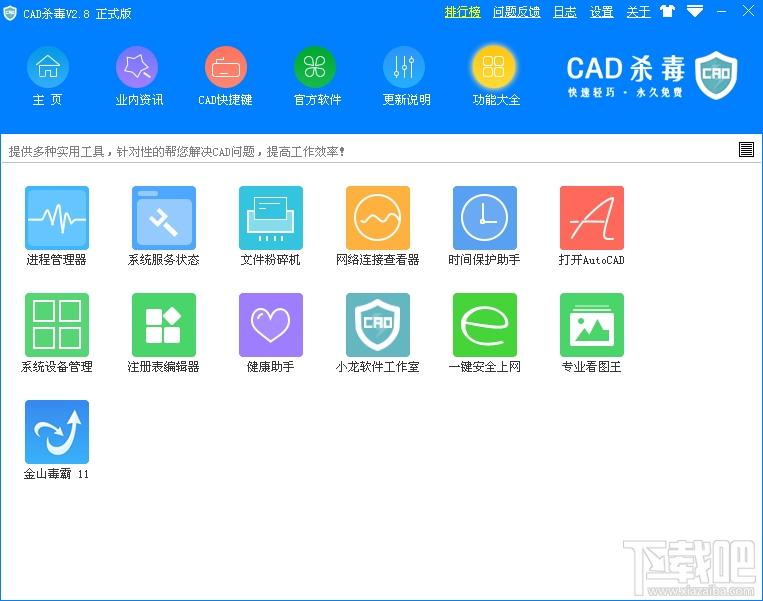Launch 一键安全上网 browser icon
763x601 pixels.
point(485,325)
